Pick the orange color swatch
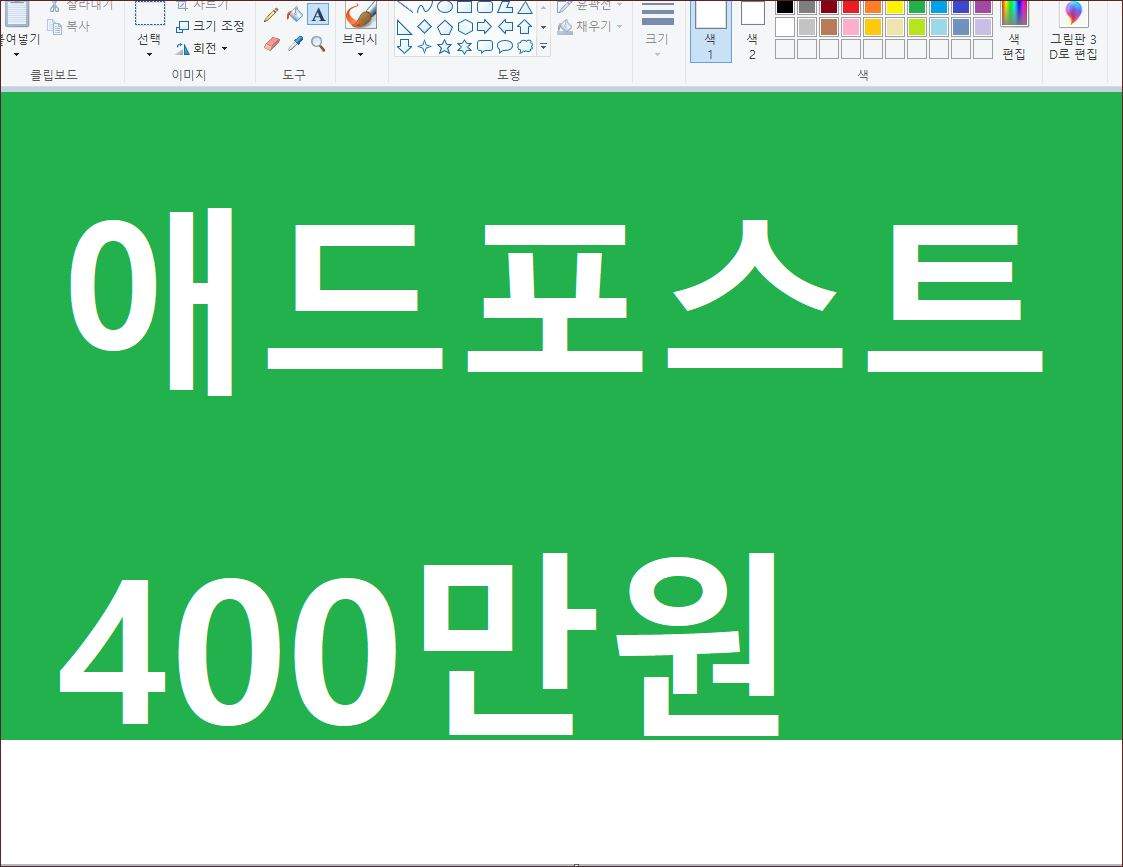Screen dimensions: 1123x867 point(873,6)
